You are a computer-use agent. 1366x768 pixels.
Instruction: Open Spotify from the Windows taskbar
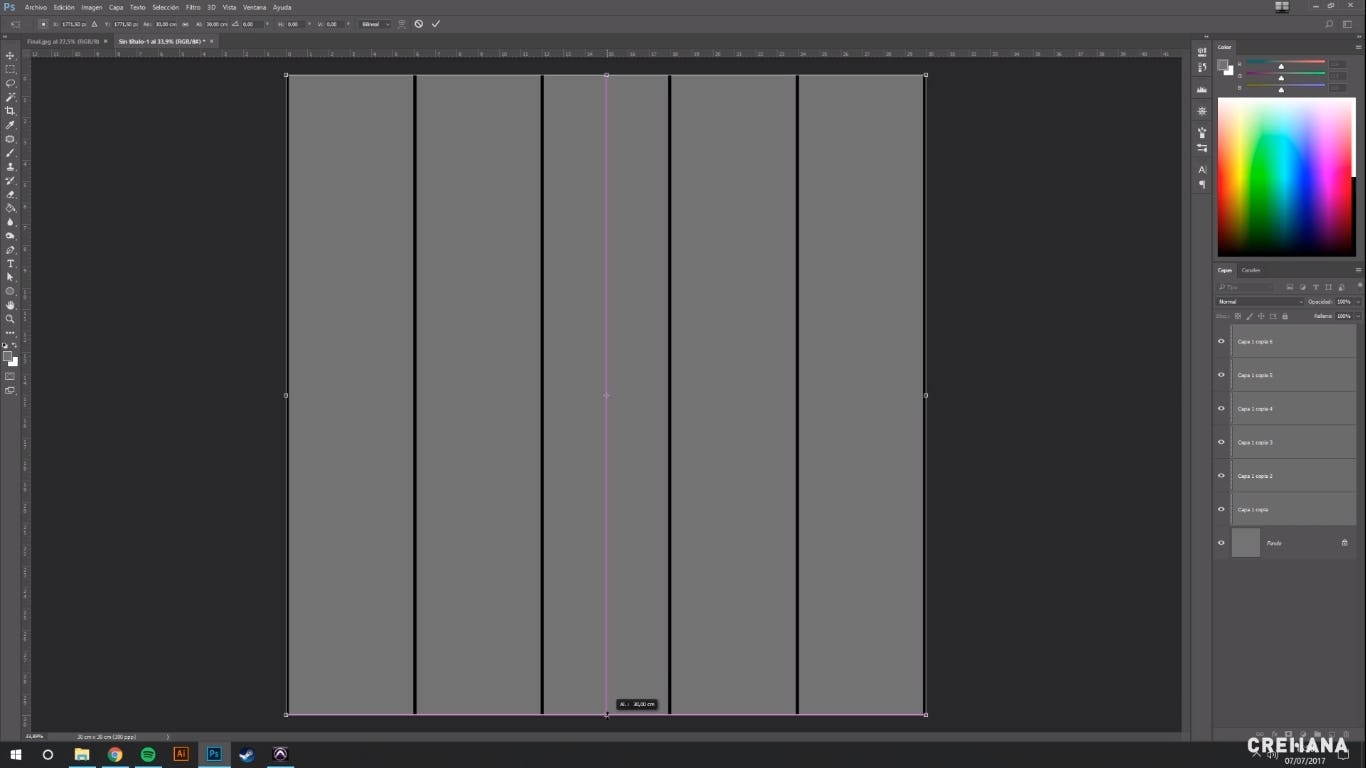148,754
